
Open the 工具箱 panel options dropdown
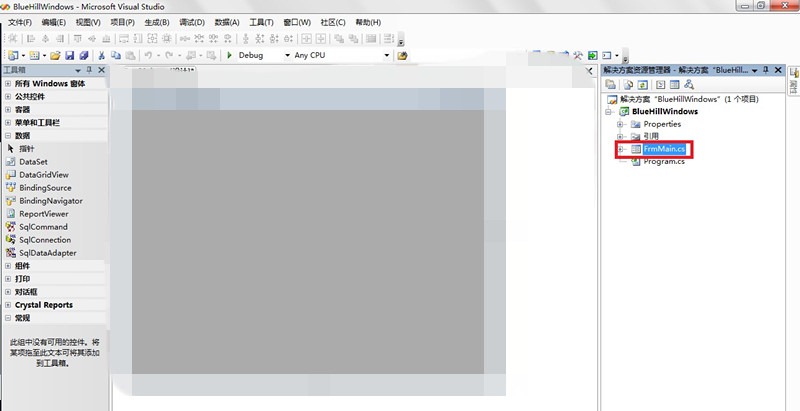[x=78, y=70]
